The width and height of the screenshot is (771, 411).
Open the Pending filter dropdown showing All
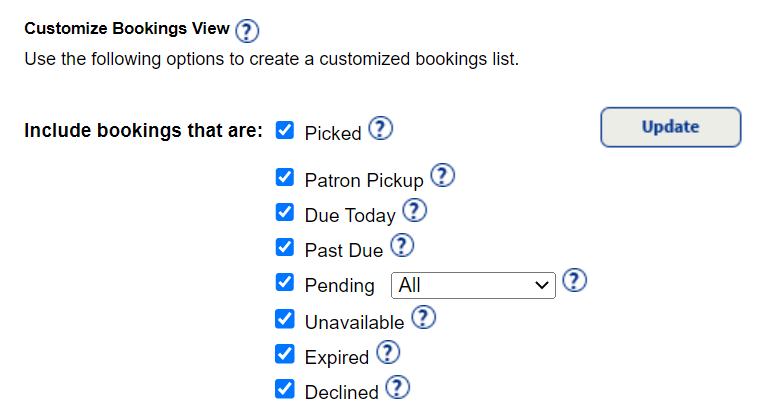pos(474,285)
